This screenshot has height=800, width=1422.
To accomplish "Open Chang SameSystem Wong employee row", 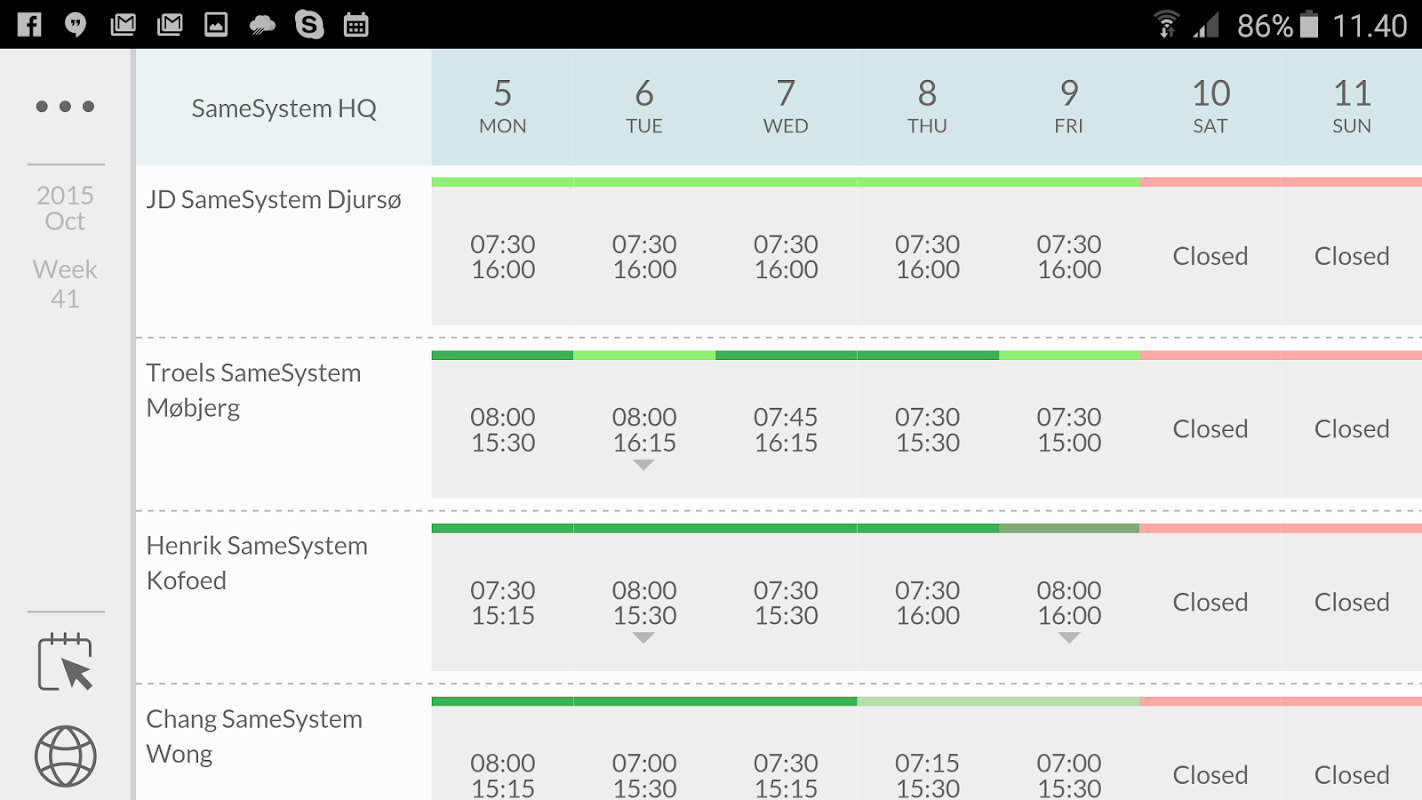I will coord(254,736).
